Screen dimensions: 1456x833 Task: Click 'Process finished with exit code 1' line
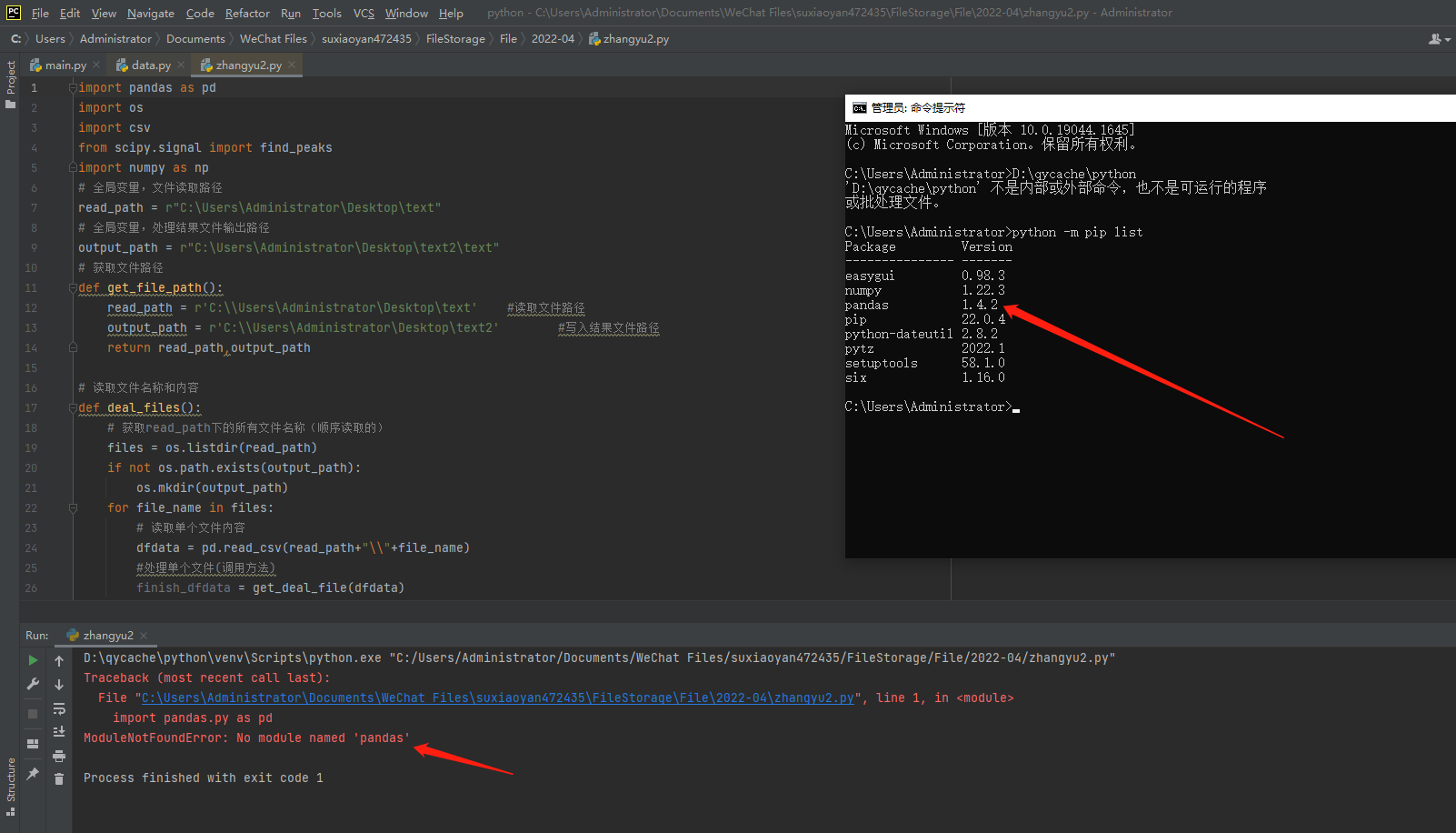203,778
